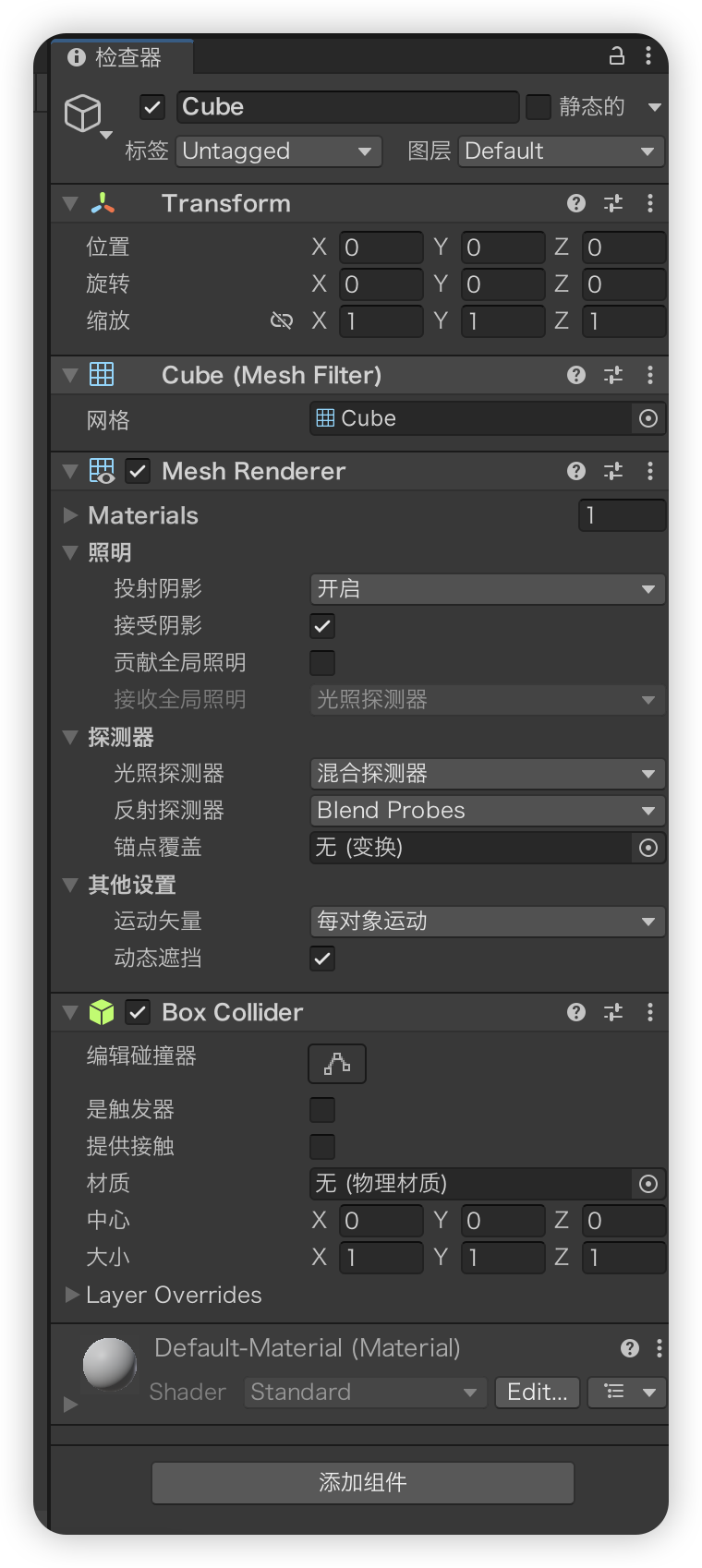Open the Cast Shadows dropdown

click(487, 589)
